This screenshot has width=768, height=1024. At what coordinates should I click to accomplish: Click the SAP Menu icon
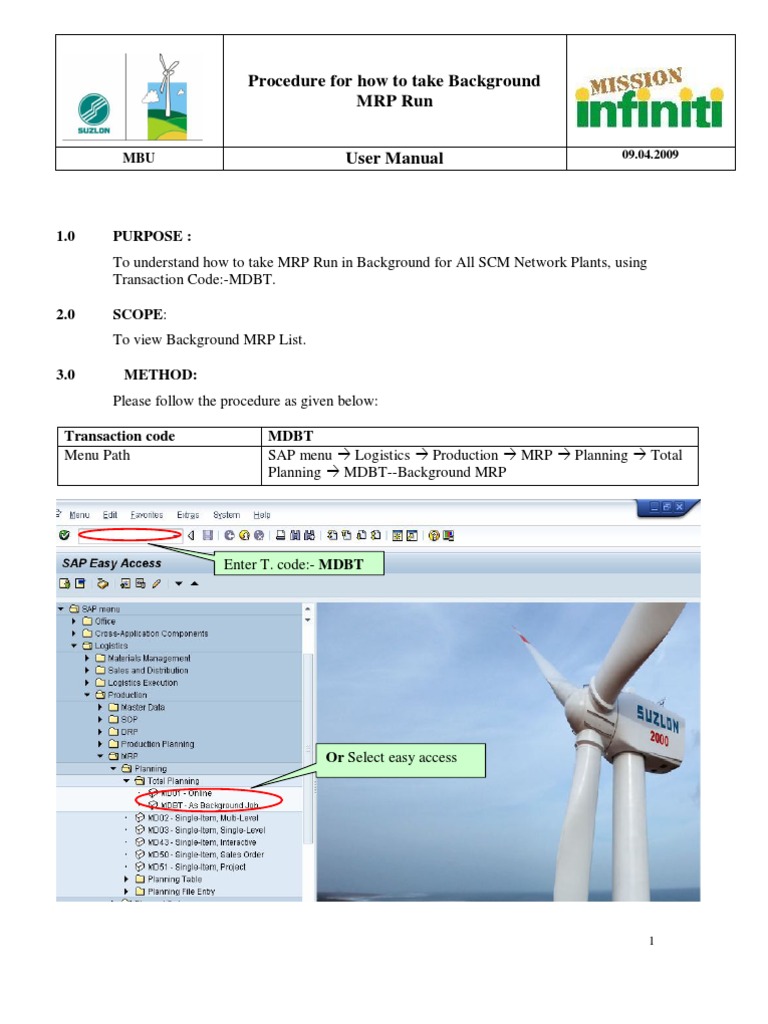80,584
